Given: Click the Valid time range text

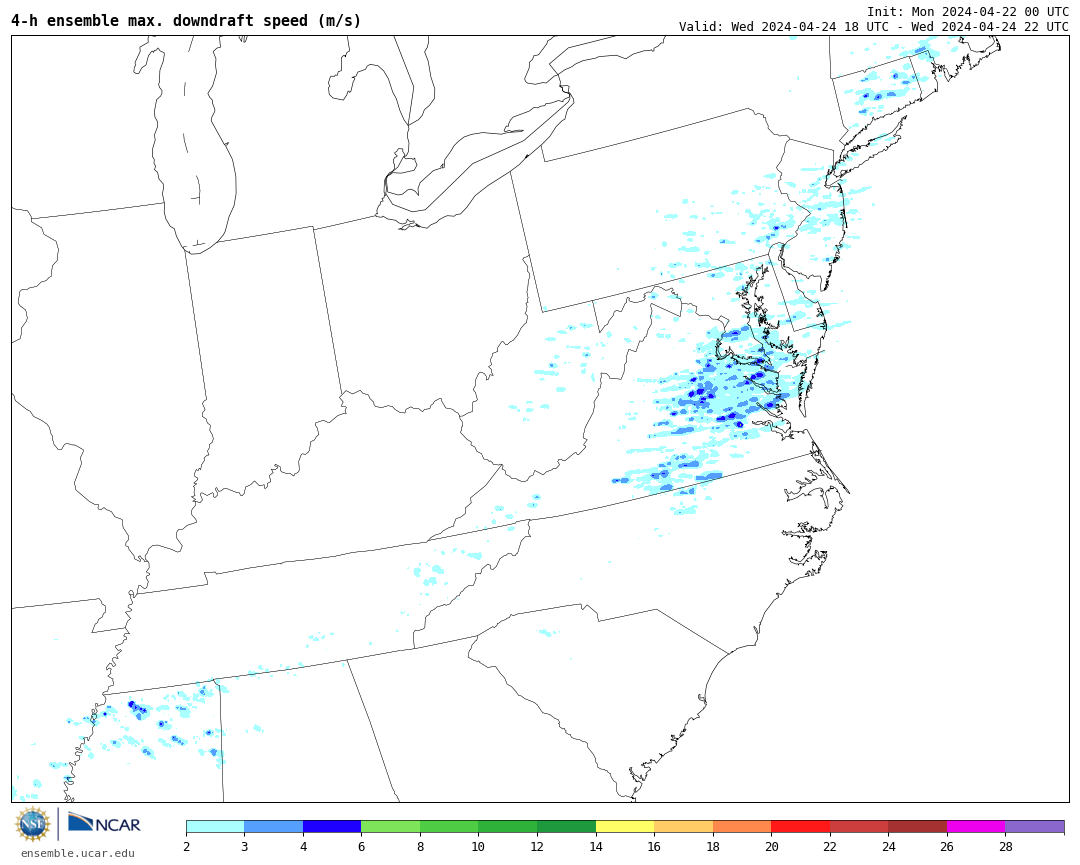Looking at the screenshot, I should pos(874,27).
